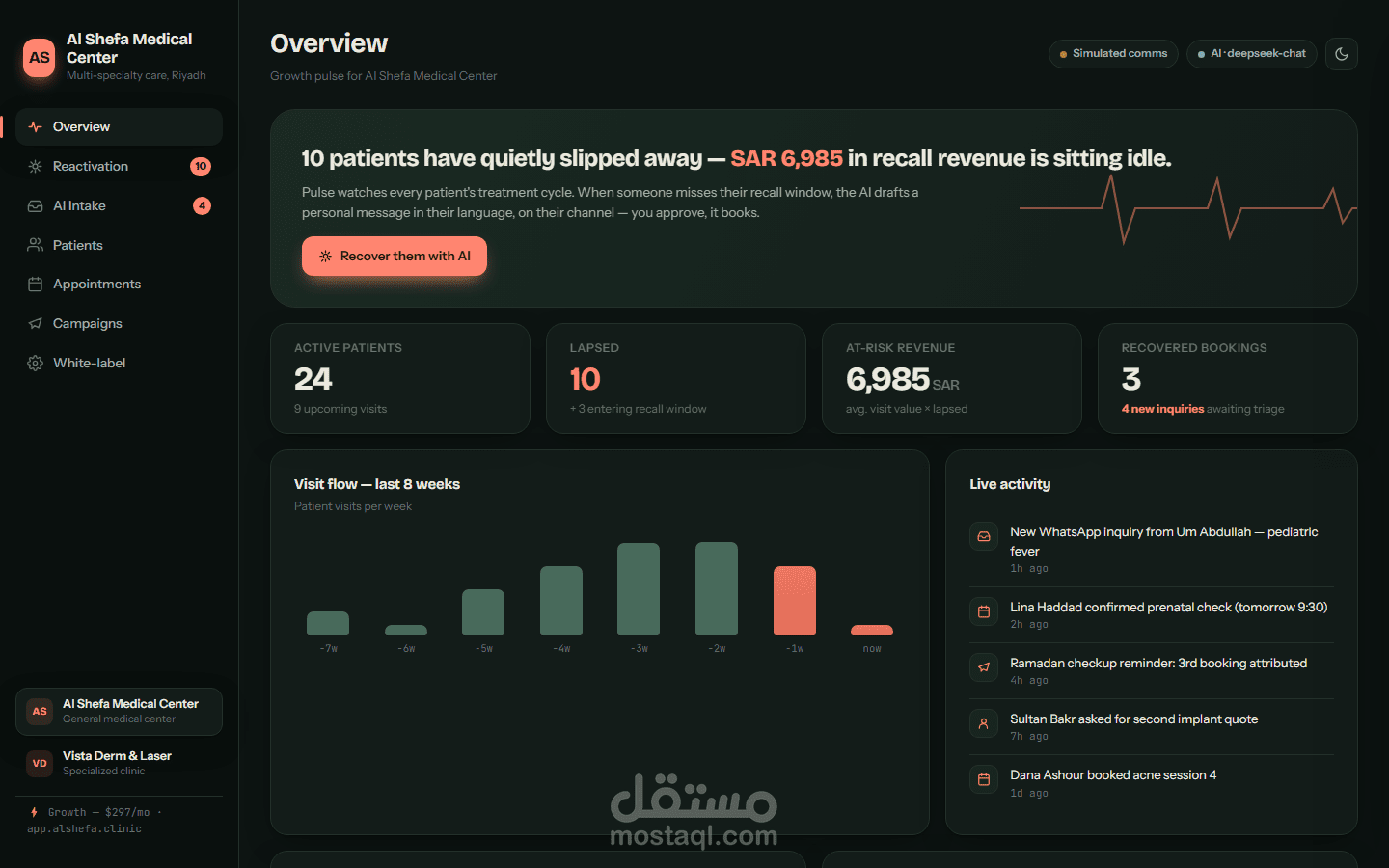Click the 'SAR 6,985' highlighted amount

[786, 158]
